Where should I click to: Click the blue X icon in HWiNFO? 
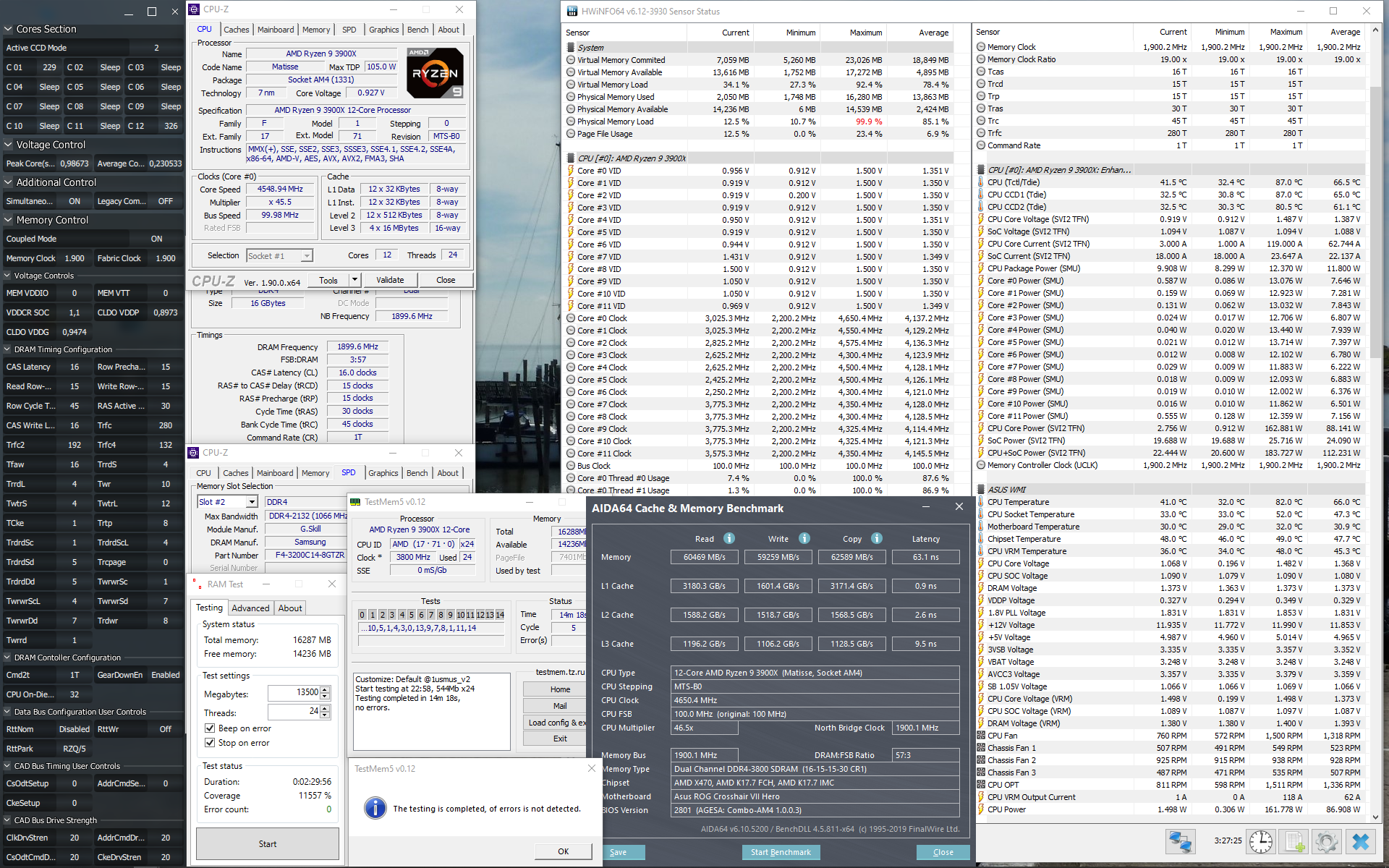(1360, 841)
